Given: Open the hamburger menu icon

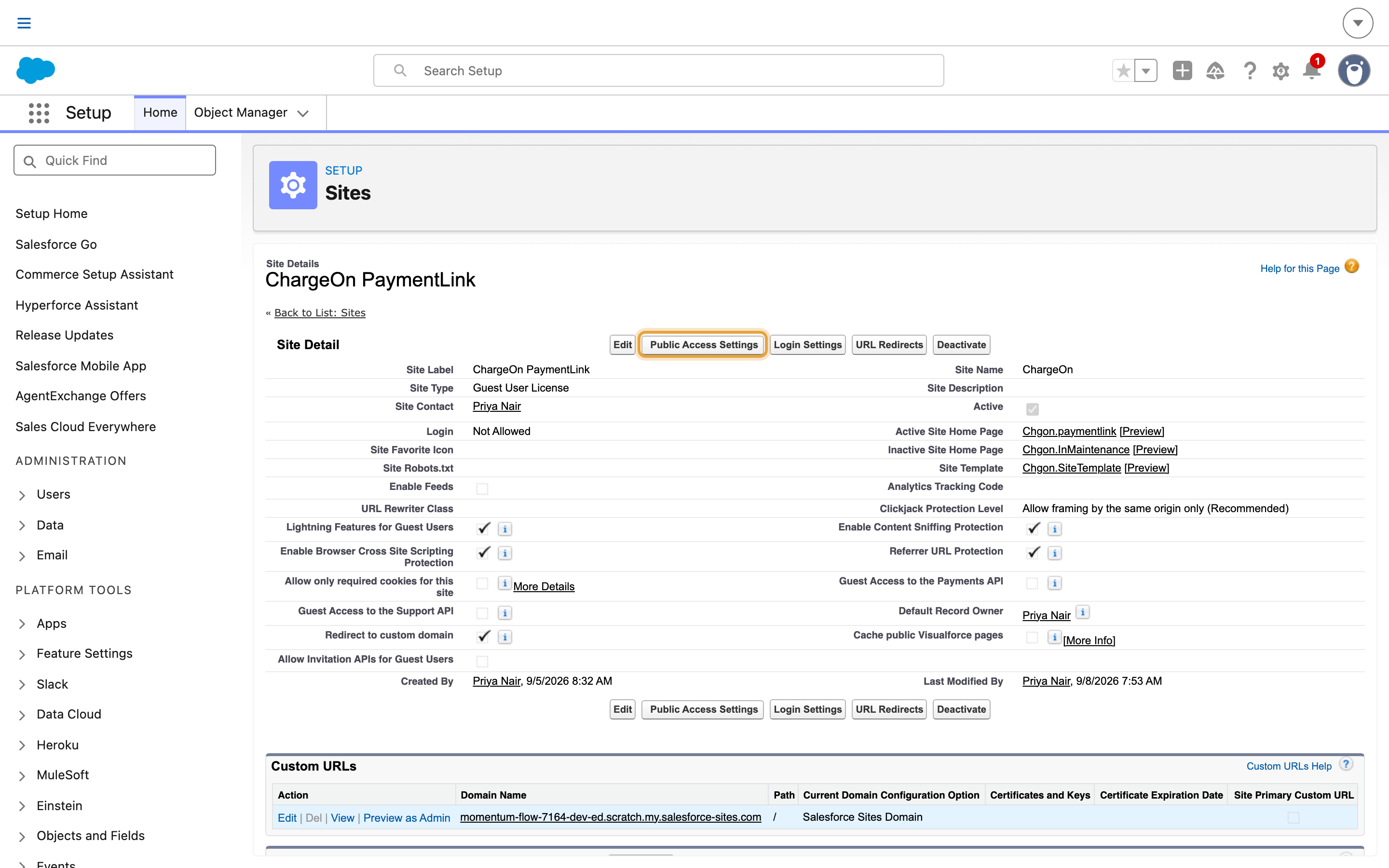Looking at the screenshot, I should click(x=24, y=23).
